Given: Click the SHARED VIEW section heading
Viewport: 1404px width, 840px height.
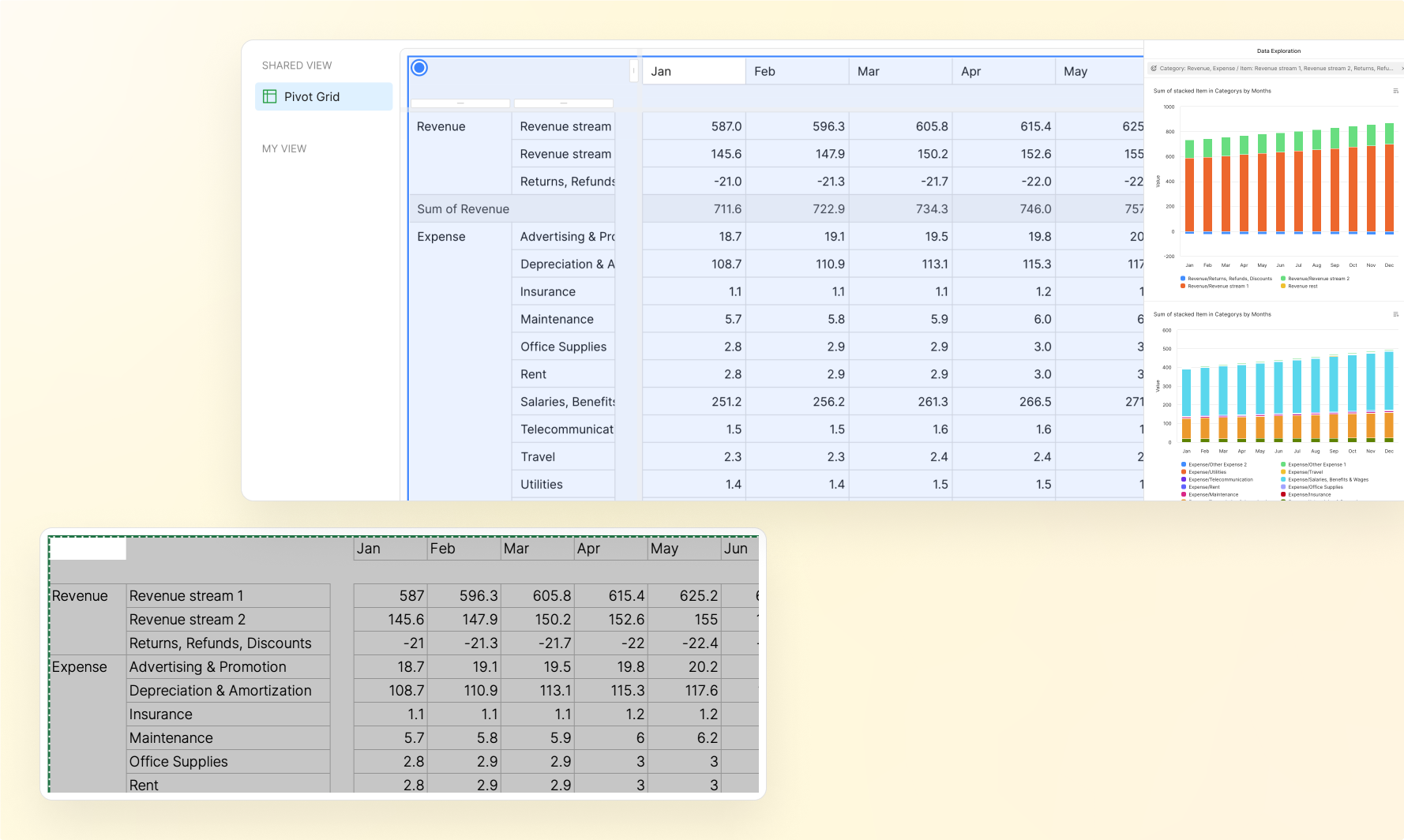Looking at the screenshot, I should click(297, 66).
